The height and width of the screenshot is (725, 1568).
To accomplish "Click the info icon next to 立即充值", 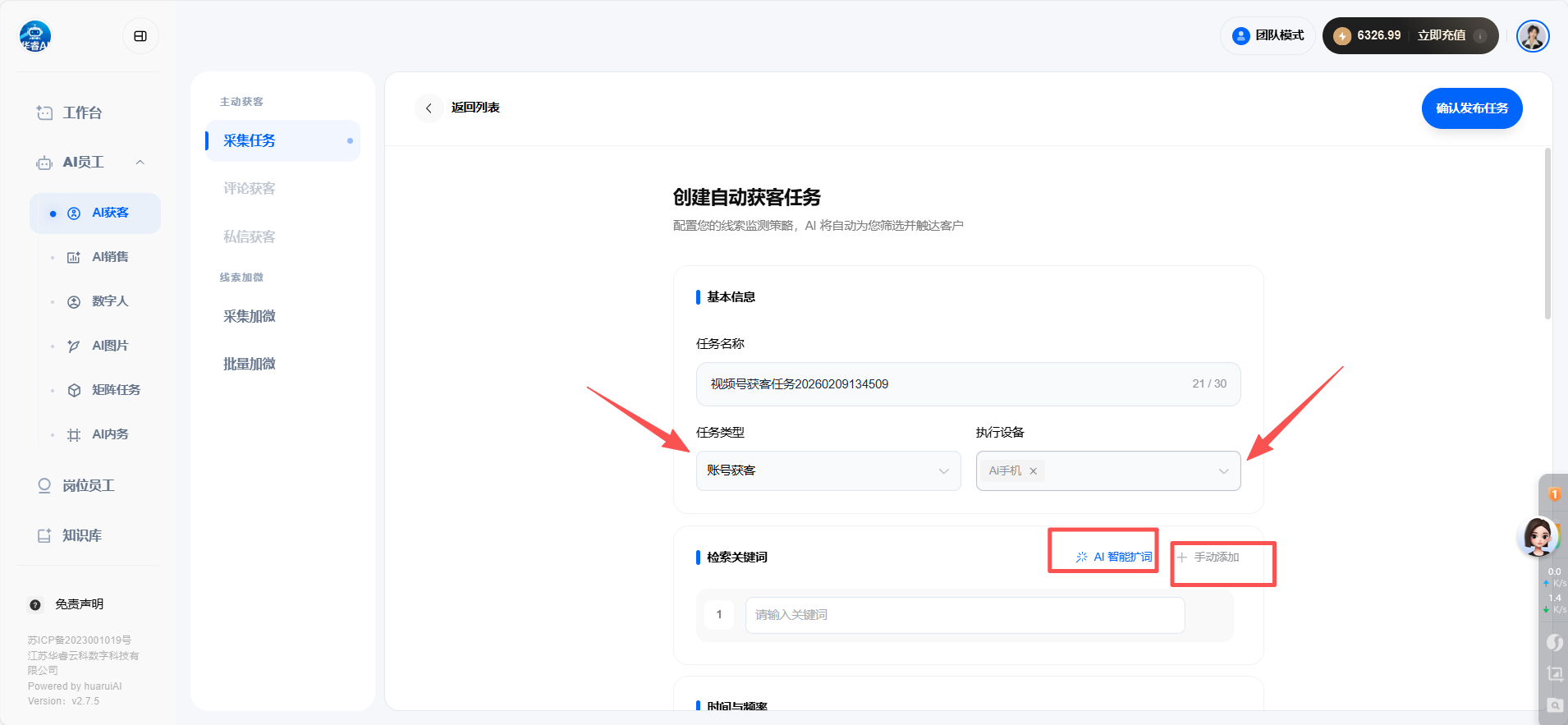I will click(1480, 36).
